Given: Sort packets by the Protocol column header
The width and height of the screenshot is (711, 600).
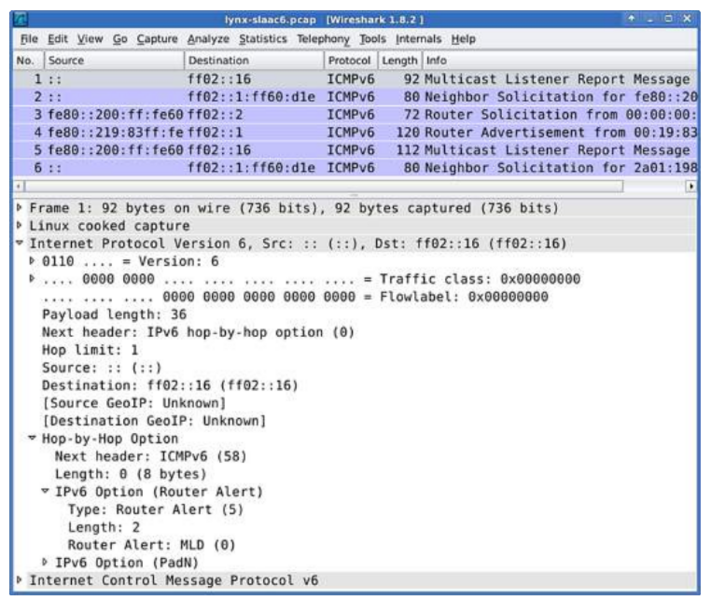Looking at the screenshot, I should point(347,60).
